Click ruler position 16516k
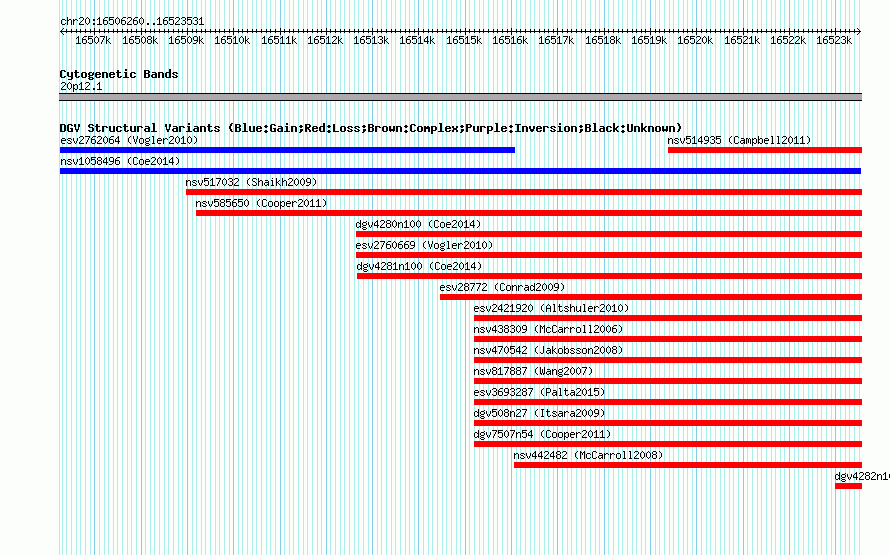 [x=510, y=40]
